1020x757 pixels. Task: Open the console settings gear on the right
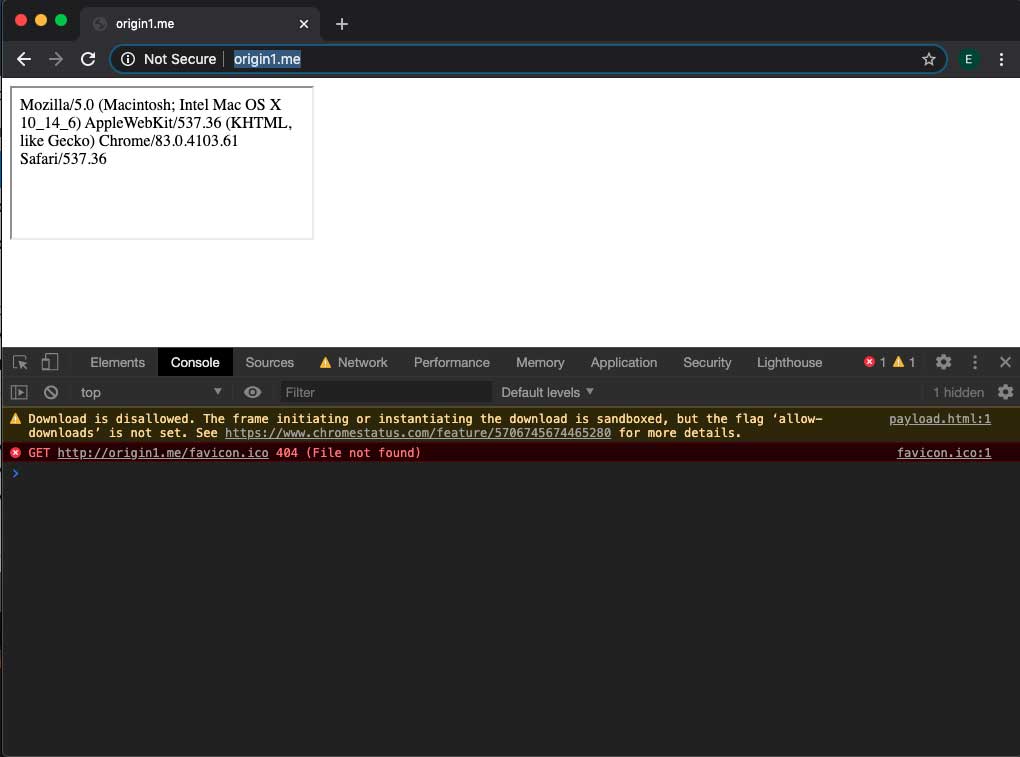[1006, 392]
